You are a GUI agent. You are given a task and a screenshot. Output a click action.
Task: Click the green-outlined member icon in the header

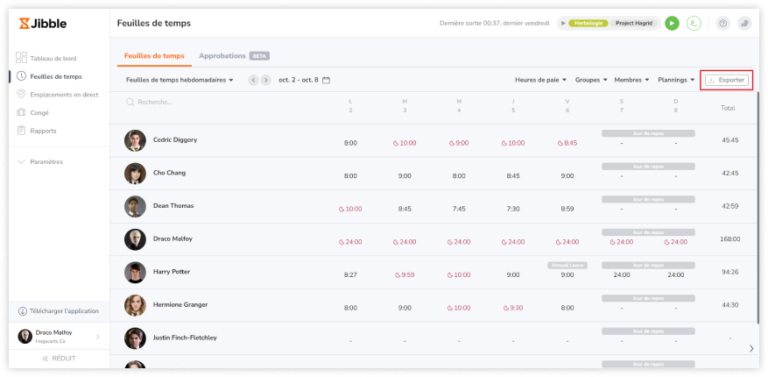(694, 23)
